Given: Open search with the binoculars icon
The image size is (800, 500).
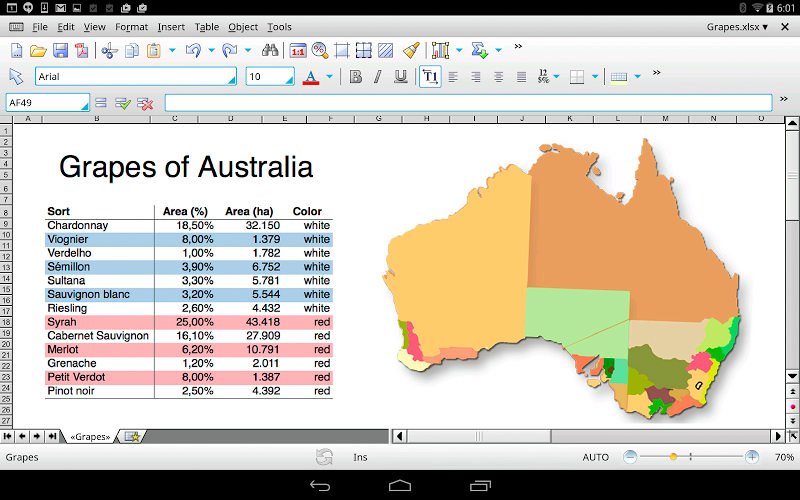Looking at the screenshot, I should pos(270,50).
